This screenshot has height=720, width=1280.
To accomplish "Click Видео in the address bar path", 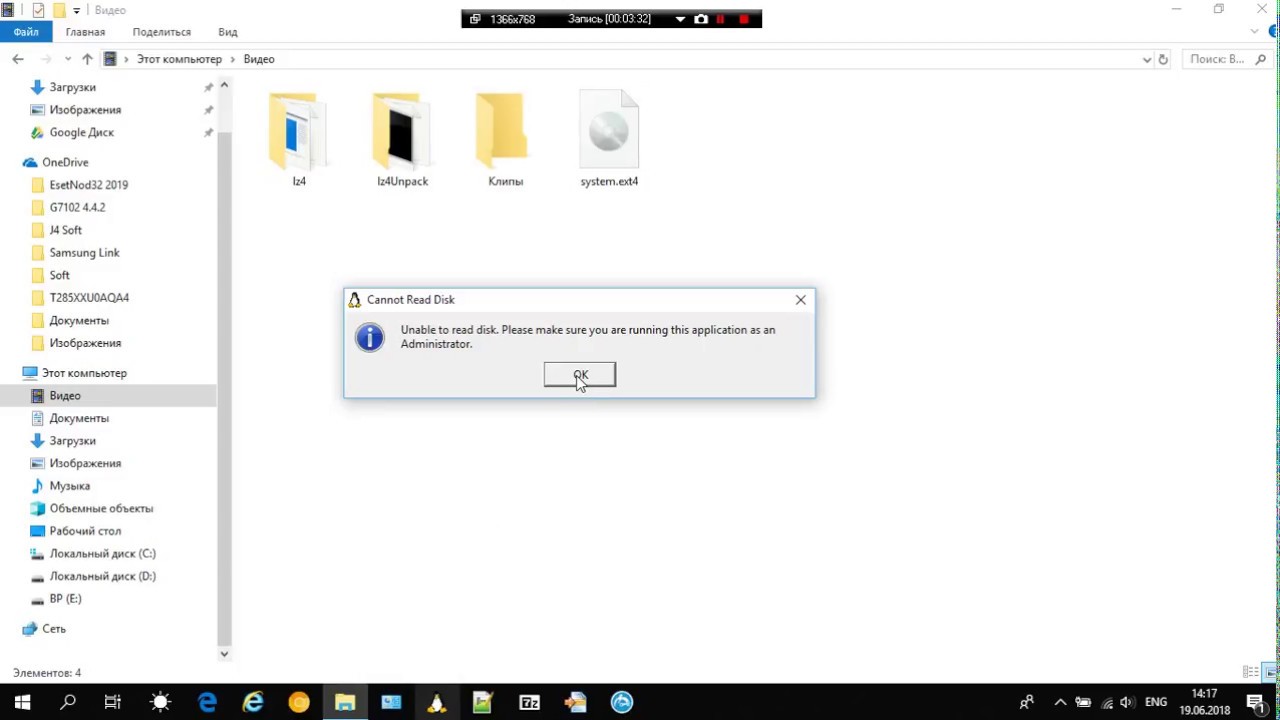I will [x=258, y=59].
